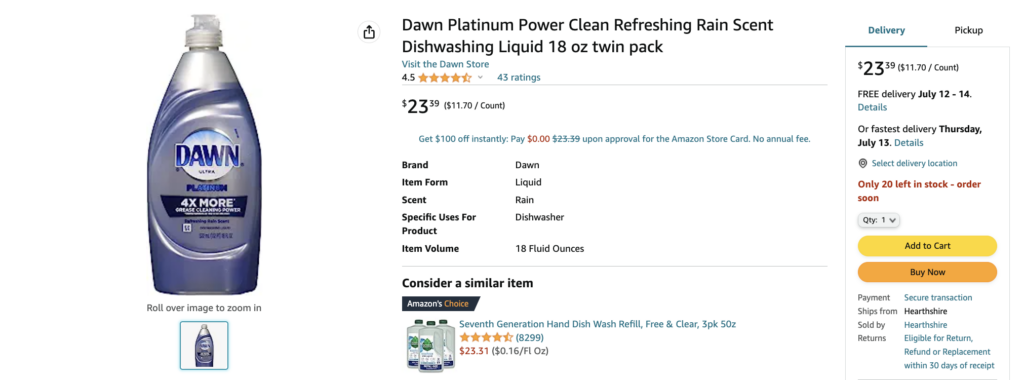Add the item to cart
The image size is (1024, 380).
point(927,246)
